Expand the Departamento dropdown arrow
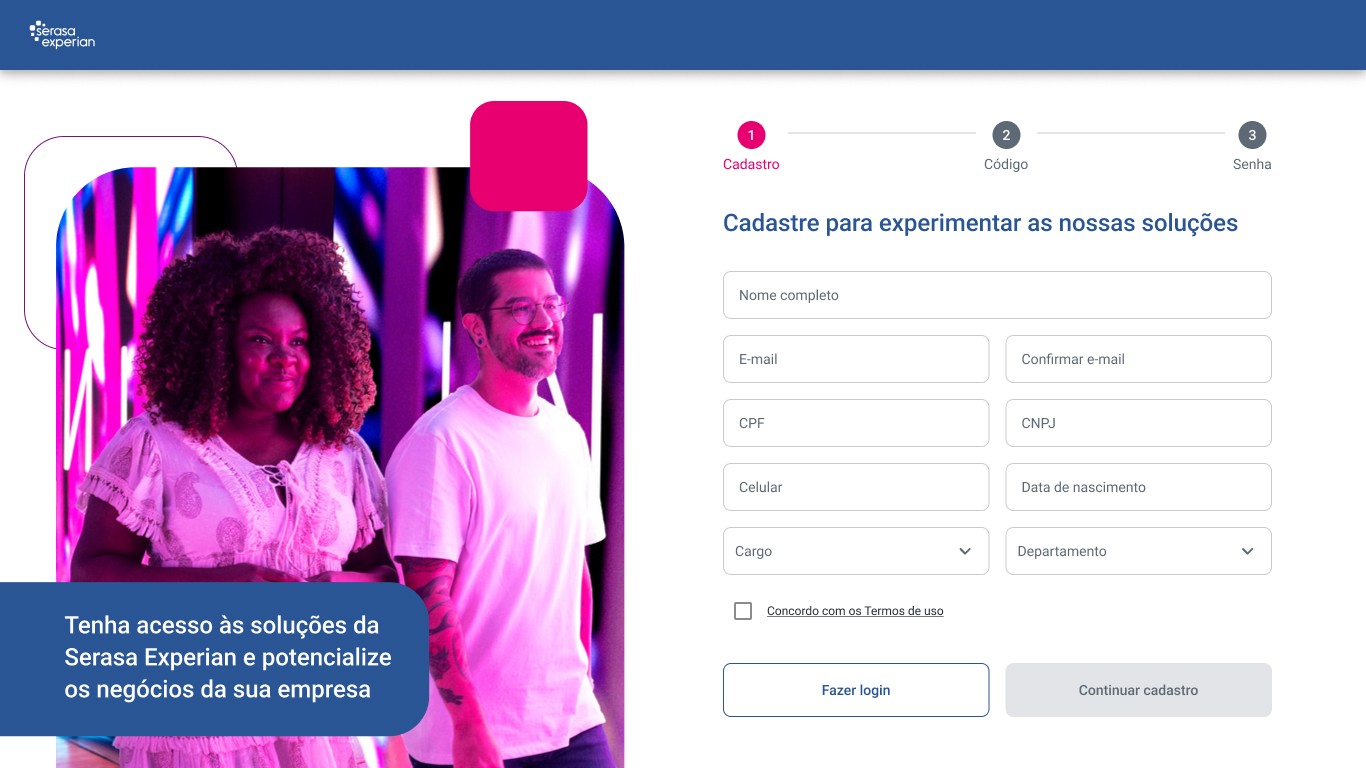This screenshot has width=1366, height=768. [1247, 551]
